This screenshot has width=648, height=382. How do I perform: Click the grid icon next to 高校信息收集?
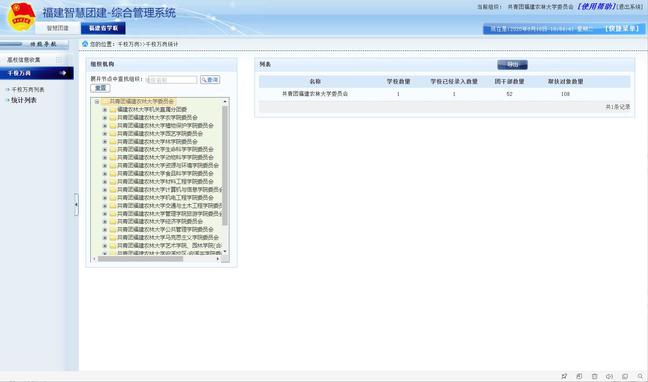click(x=59, y=60)
